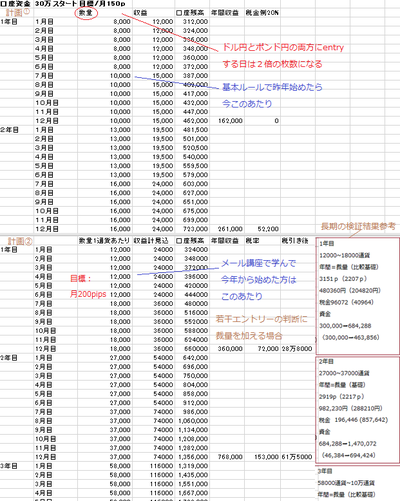Click the 税引き後 column header

[x=295, y=241]
